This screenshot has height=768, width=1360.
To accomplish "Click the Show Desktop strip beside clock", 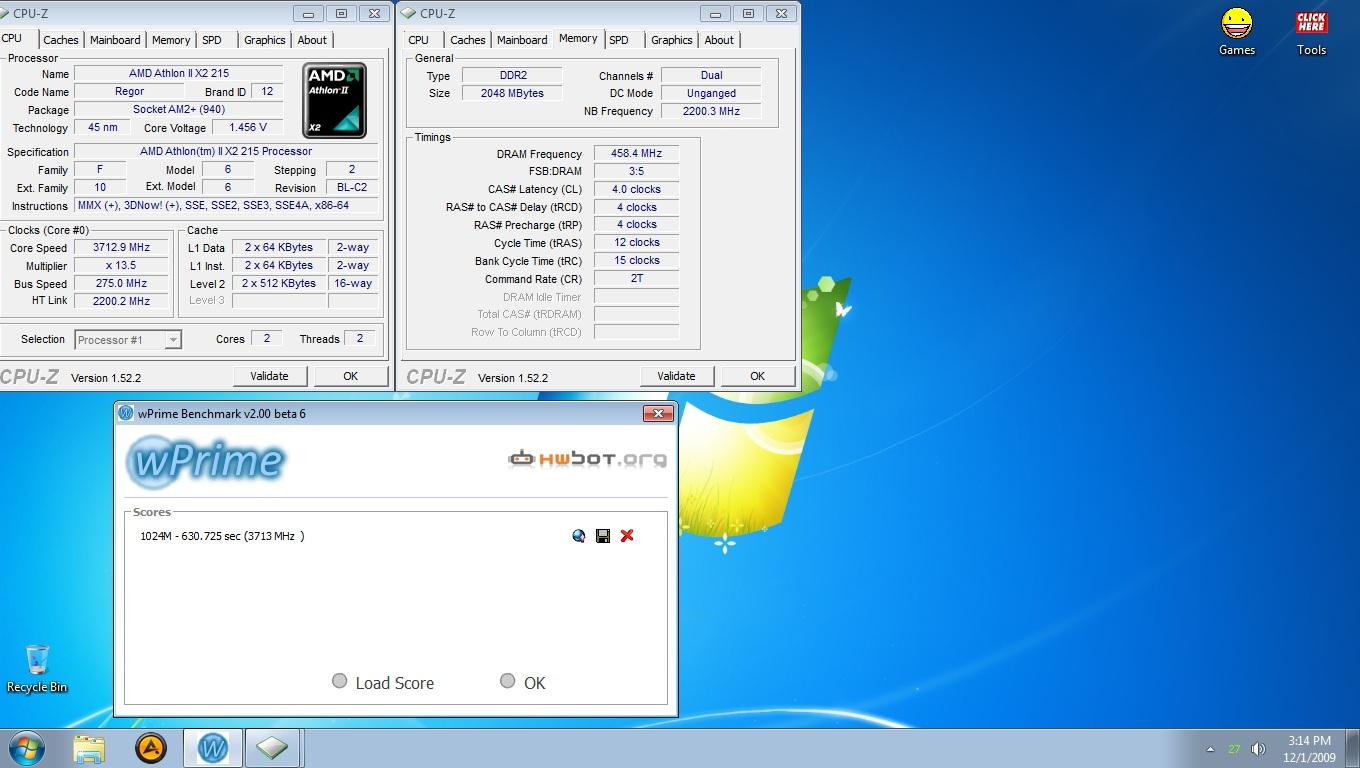I will click(x=1352, y=749).
